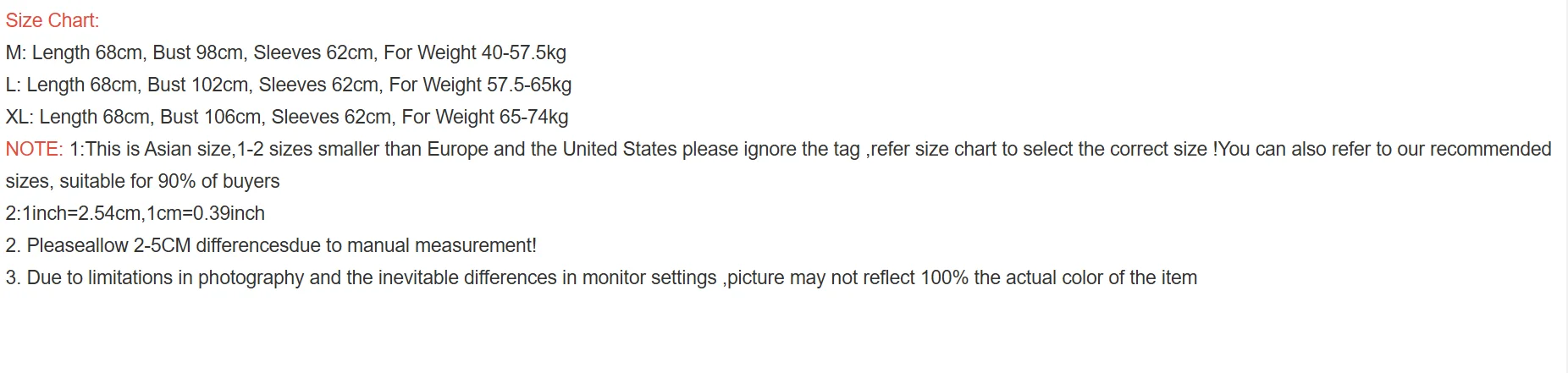Click the "For Weight 65-74kg" text

click(485, 117)
